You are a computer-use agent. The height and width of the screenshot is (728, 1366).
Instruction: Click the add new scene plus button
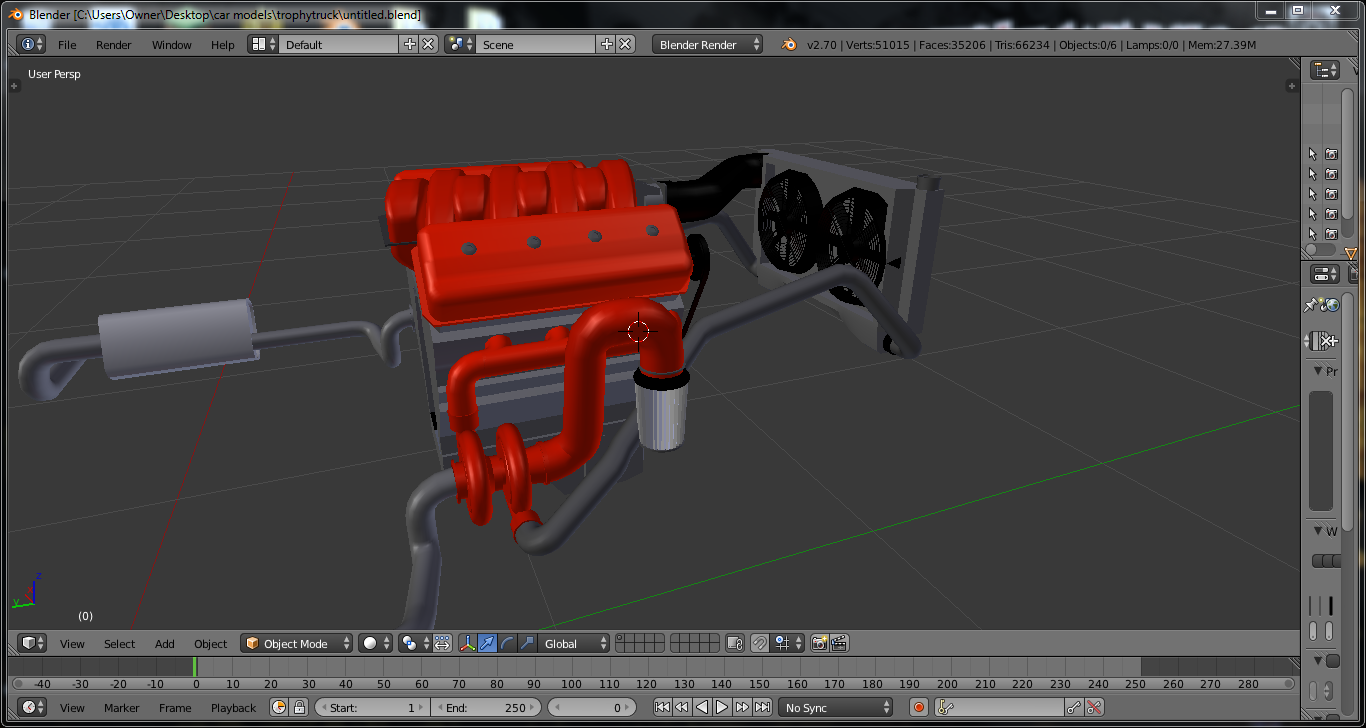click(606, 44)
